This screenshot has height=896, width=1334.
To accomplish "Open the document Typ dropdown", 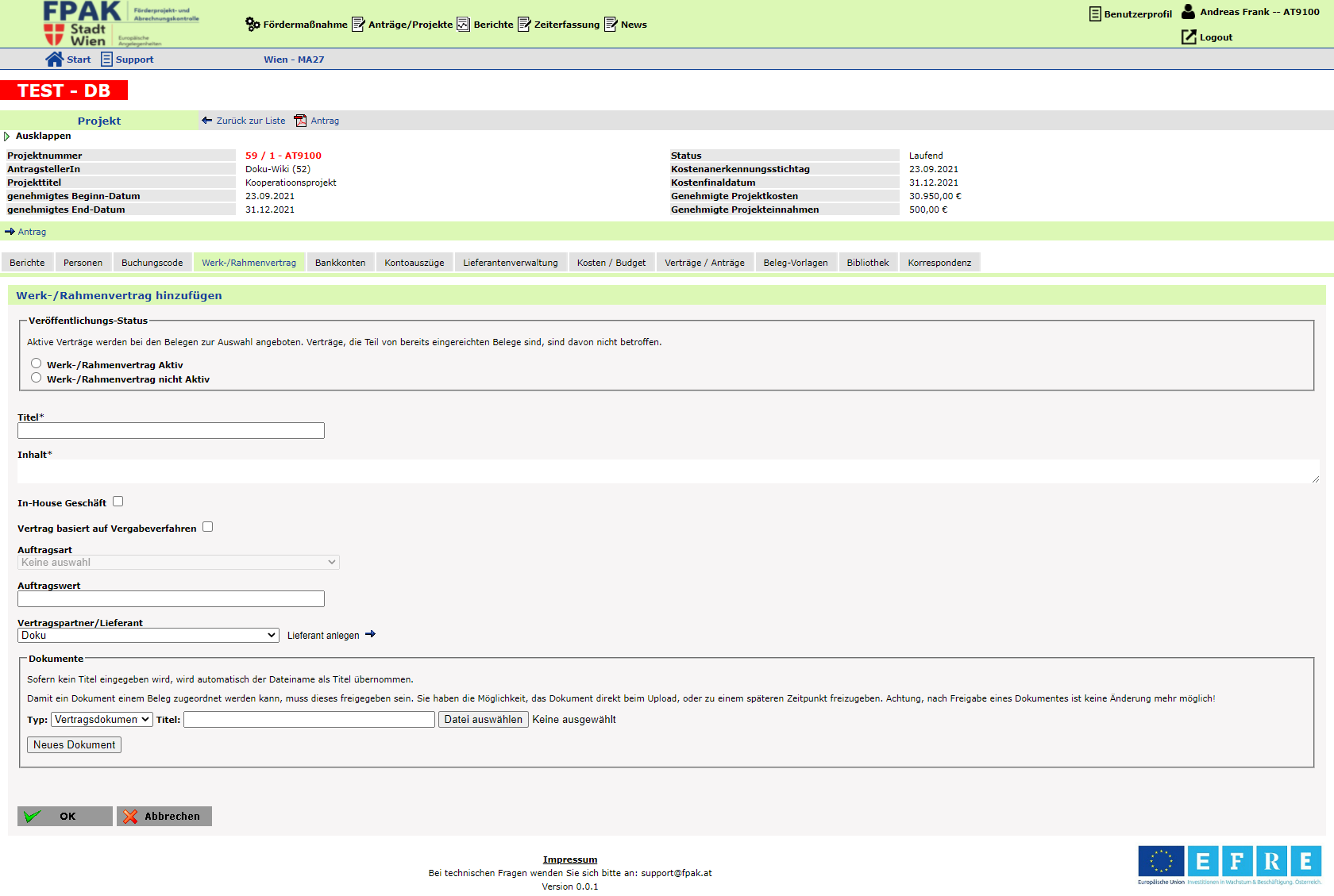I will 102,719.
